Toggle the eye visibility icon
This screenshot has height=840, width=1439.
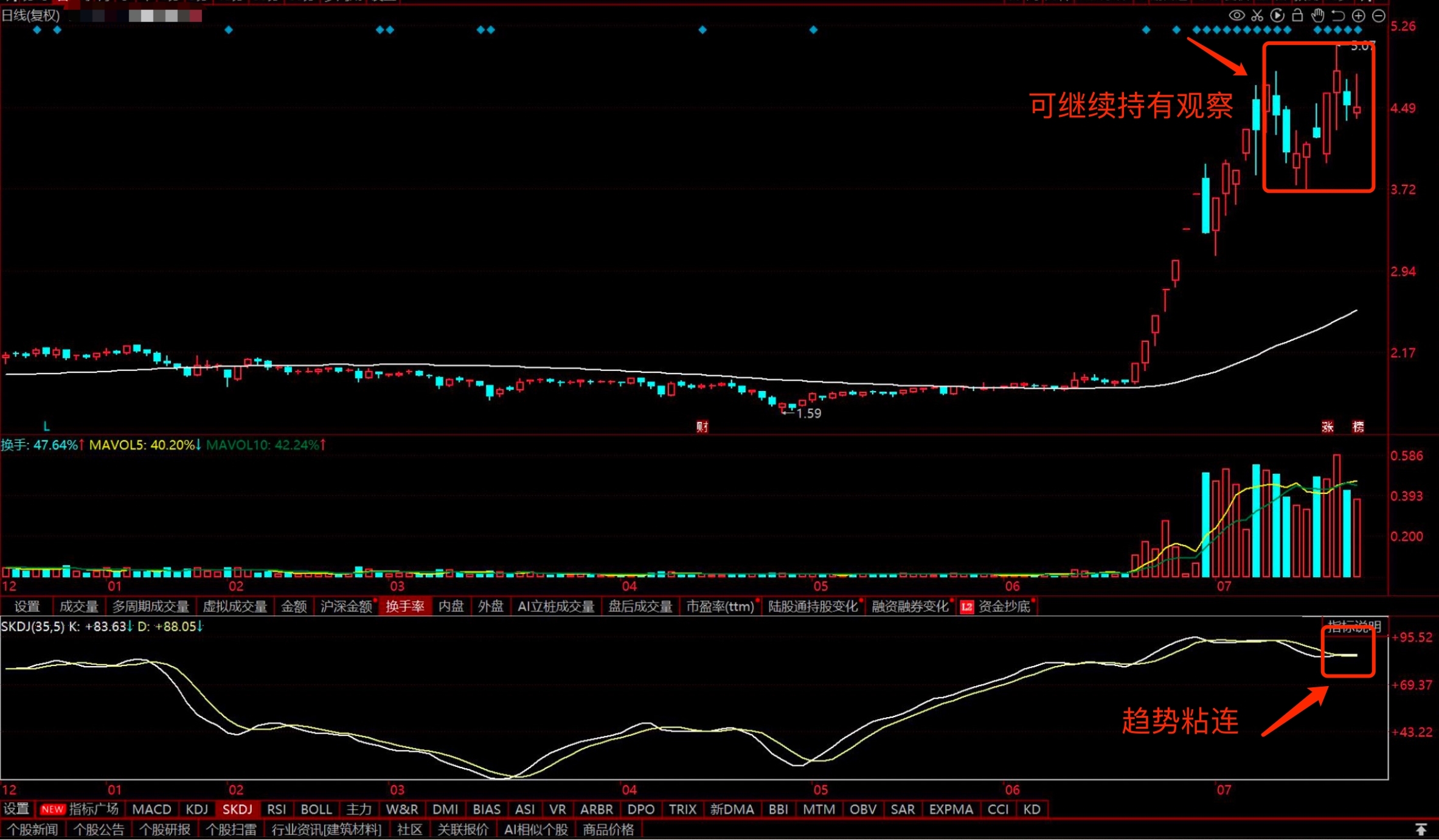pos(1236,16)
